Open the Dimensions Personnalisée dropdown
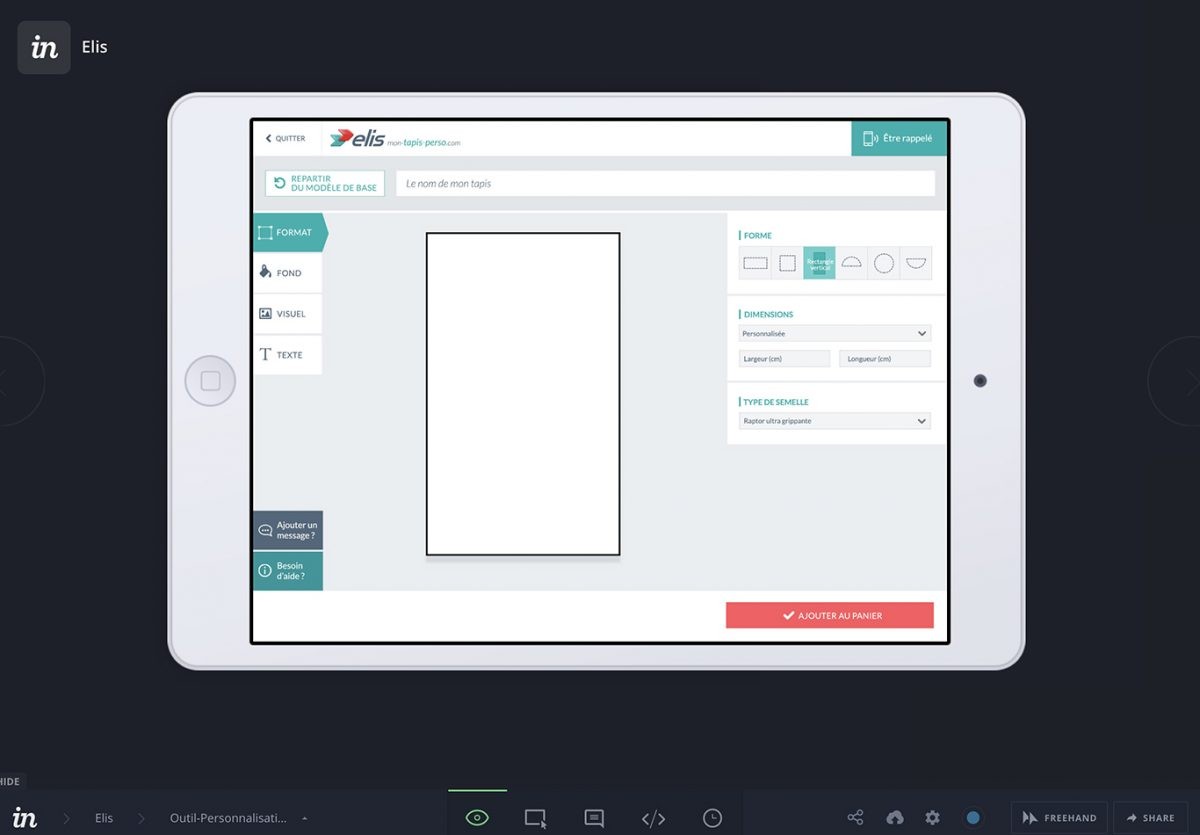This screenshot has height=835, width=1200. pyautogui.click(x=835, y=332)
